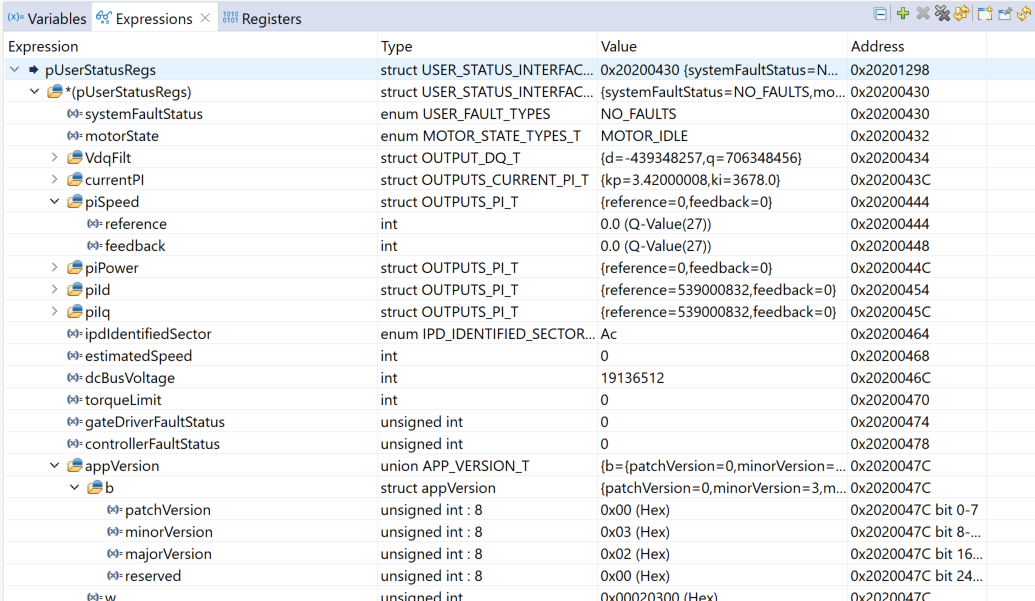This screenshot has width=1035, height=601.
Task: Collapse the appVersion union node
Action: click(x=55, y=466)
